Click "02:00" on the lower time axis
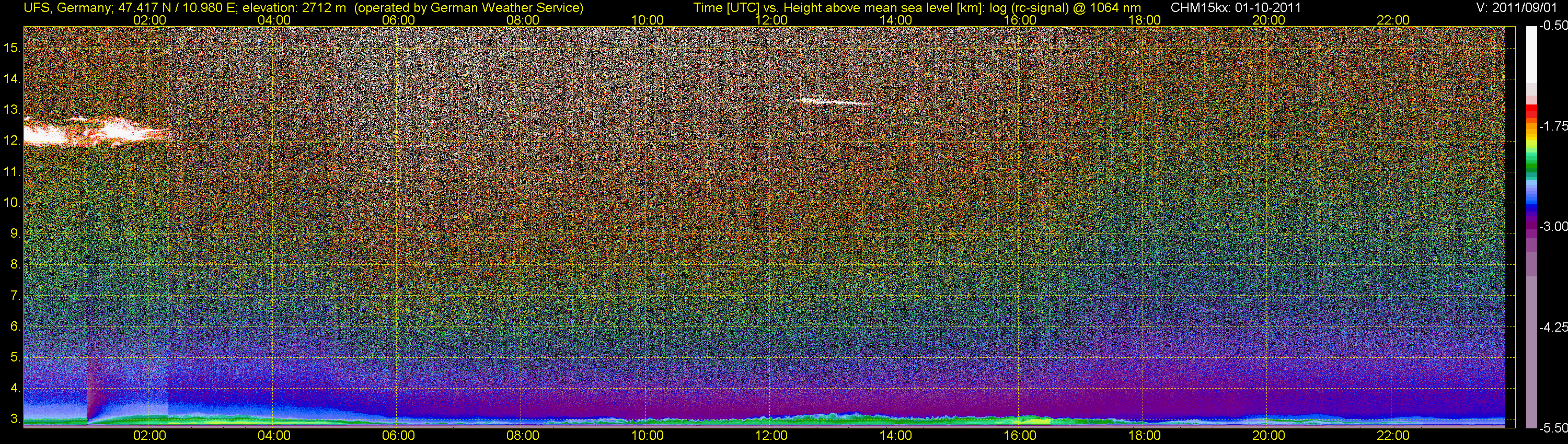The height and width of the screenshot is (444, 1568). click(x=149, y=436)
